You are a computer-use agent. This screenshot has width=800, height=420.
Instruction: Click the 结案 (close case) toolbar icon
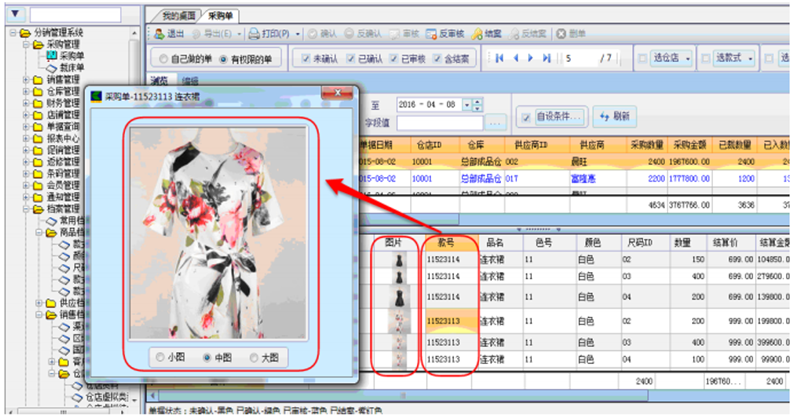(x=478, y=33)
